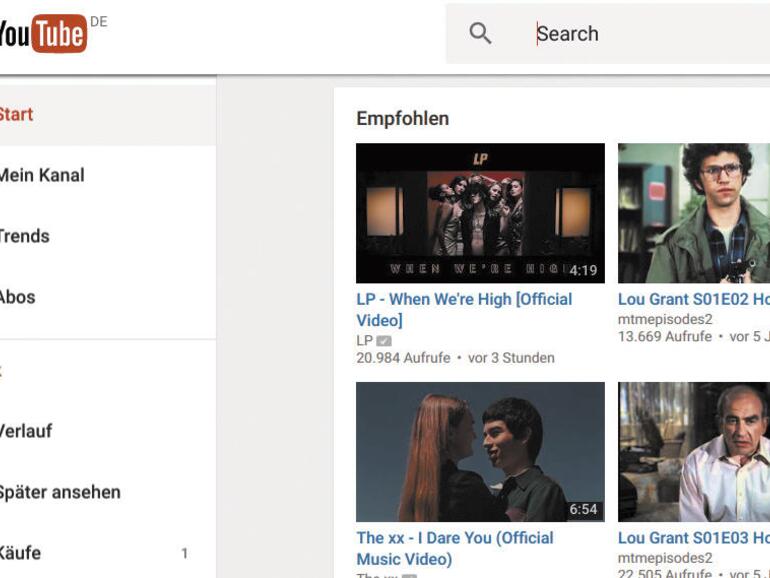This screenshot has width=770, height=578.
Task: Click the Lou Grant S01E02 title link
Action: tap(694, 299)
